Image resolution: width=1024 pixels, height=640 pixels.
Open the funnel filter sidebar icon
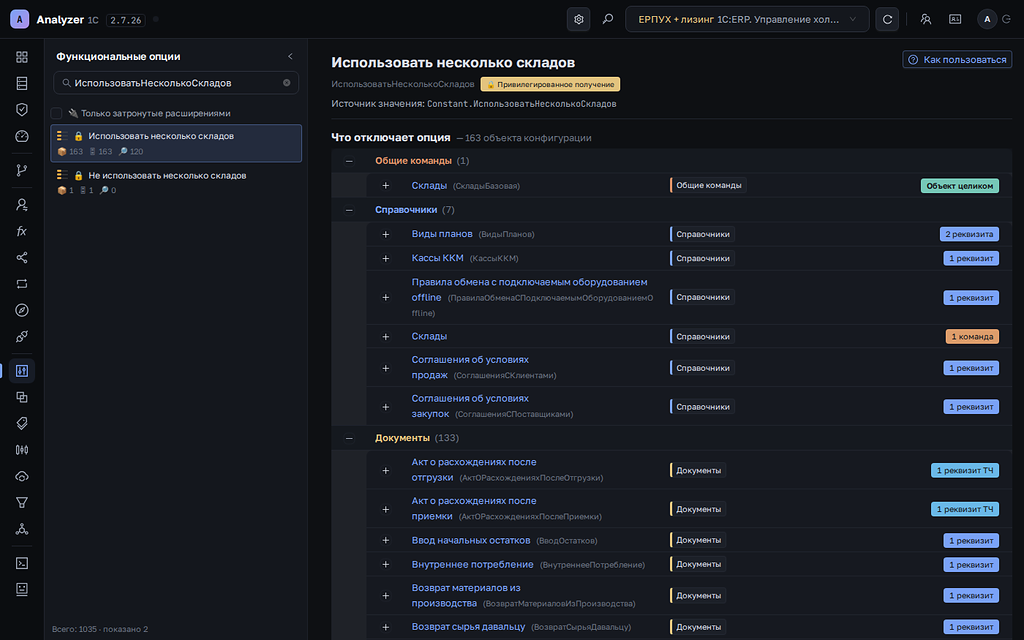pos(22,502)
